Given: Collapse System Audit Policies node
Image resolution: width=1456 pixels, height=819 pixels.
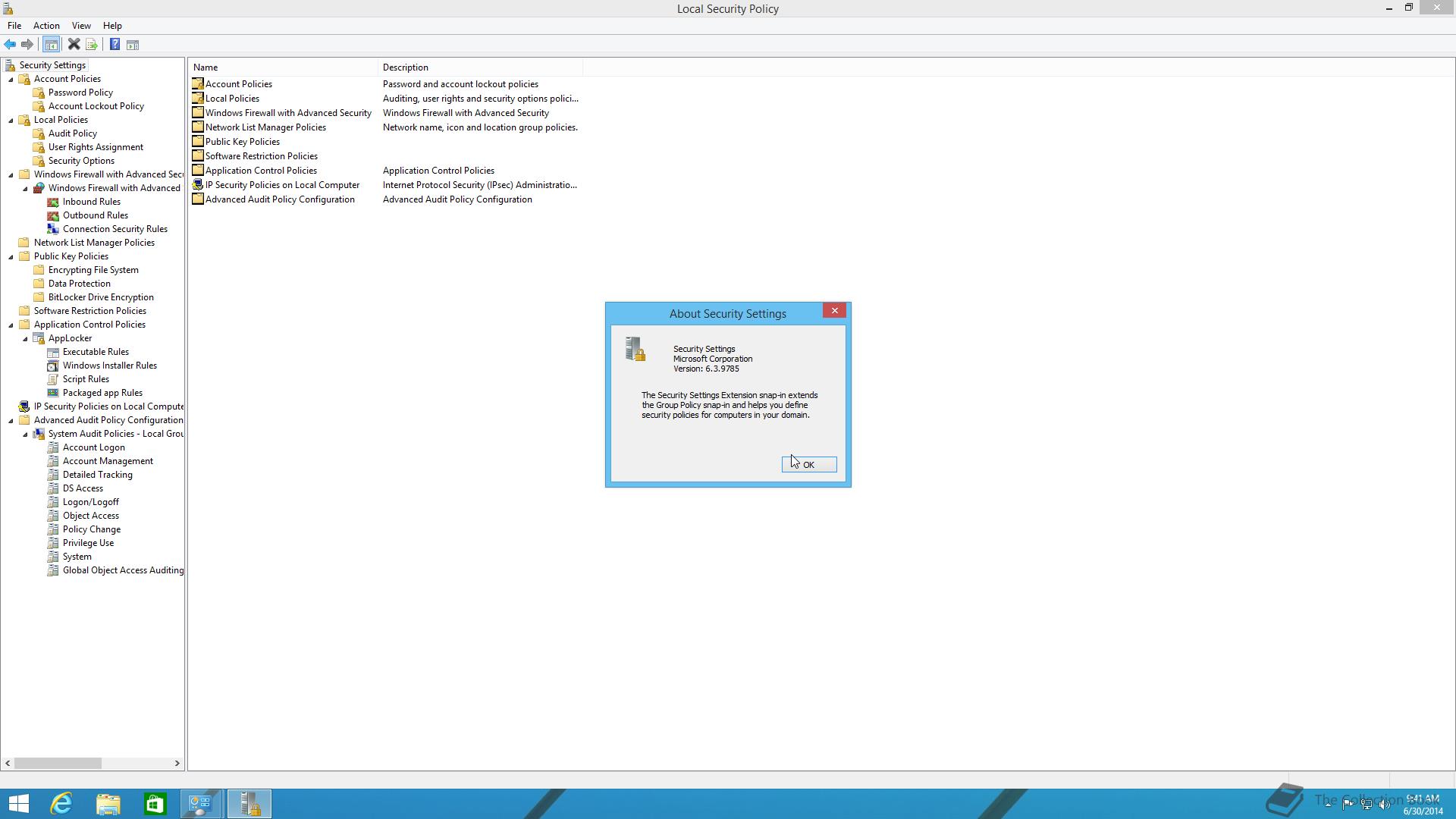Looking at the screenshot, I should coord(25,435).
